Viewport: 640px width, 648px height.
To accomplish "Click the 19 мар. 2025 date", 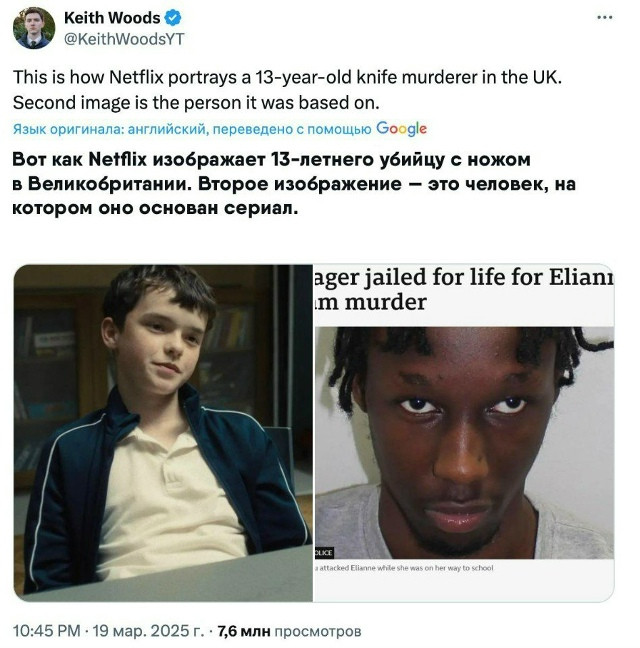I will [x=148, y=631].
